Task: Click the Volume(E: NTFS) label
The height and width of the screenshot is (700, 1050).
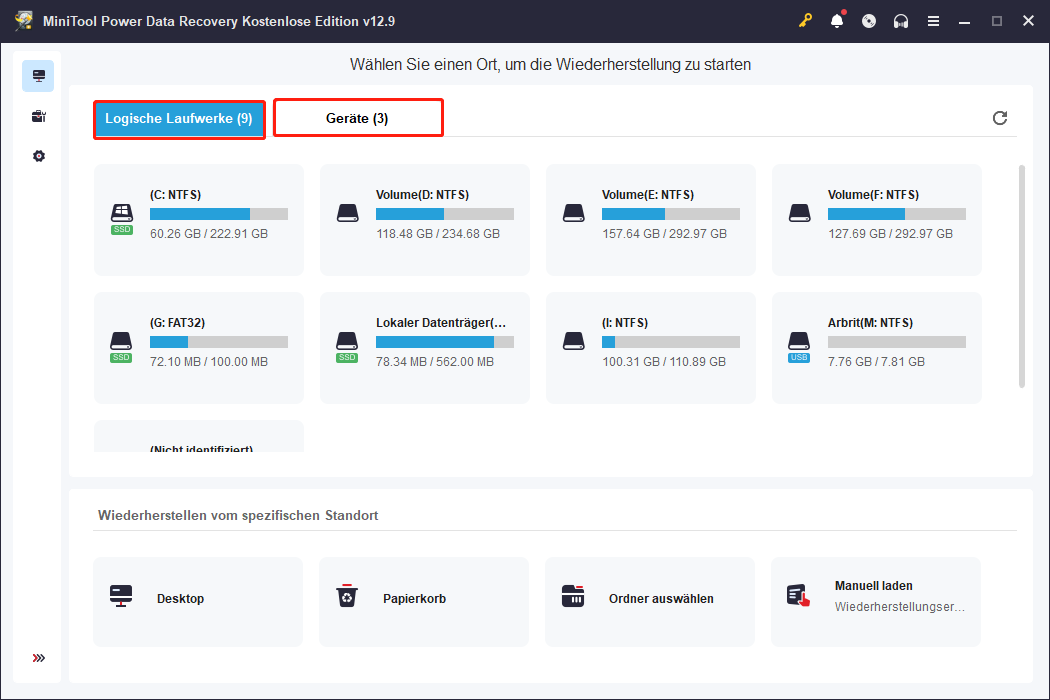Action: [x=648, y=195]
